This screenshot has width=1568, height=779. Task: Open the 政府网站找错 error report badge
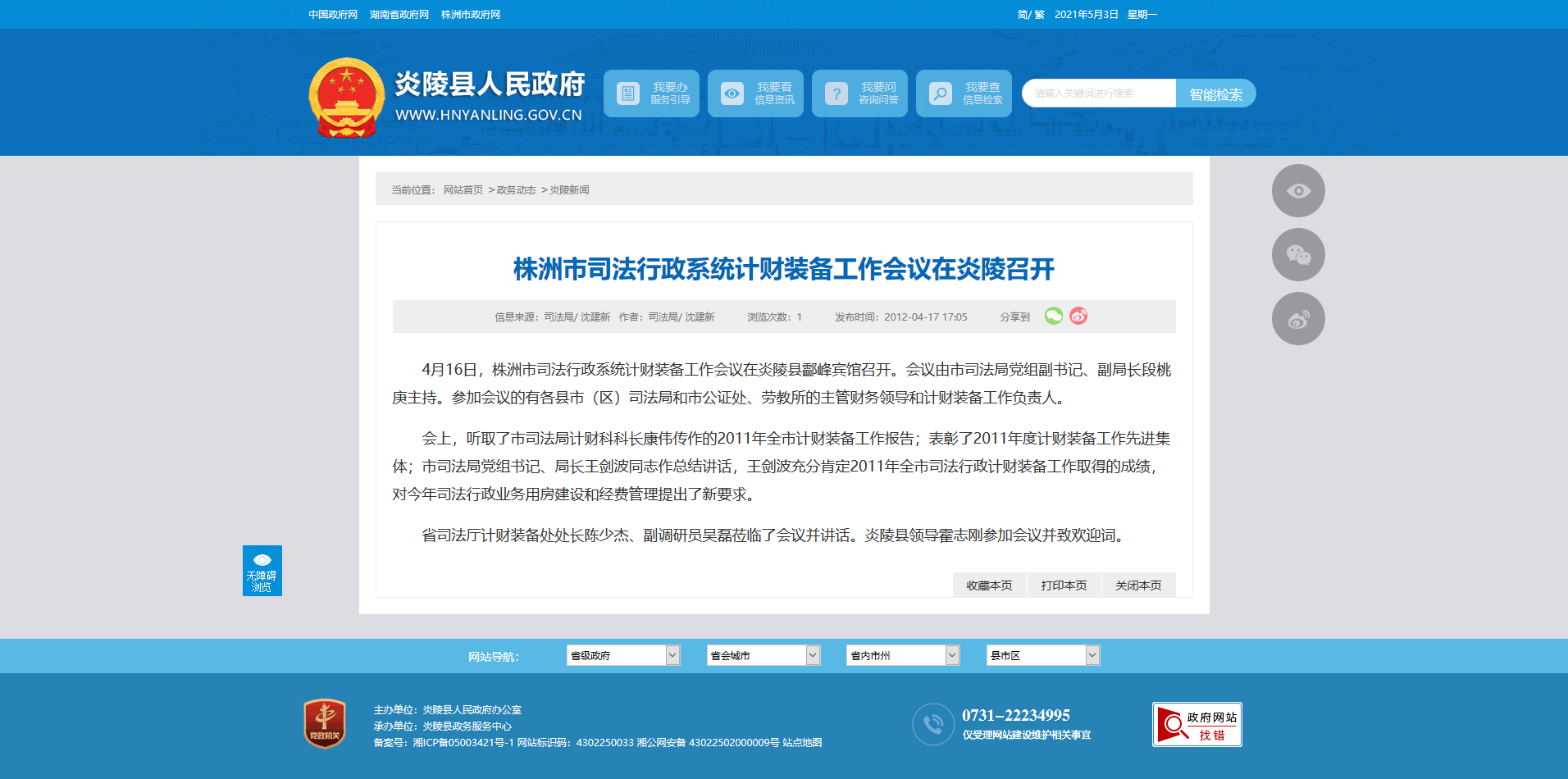coord(1197,724)
